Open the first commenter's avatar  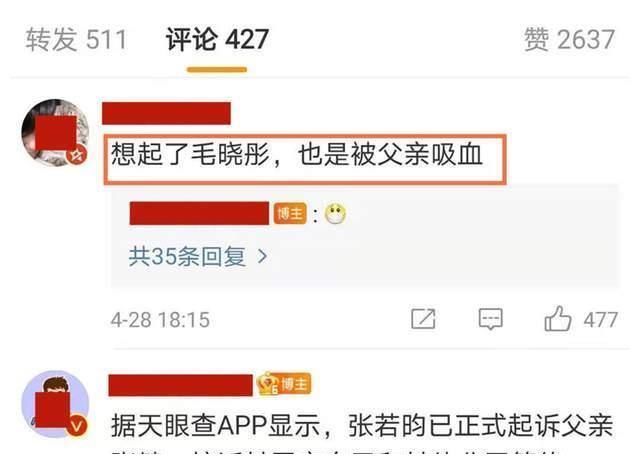tap(55, 133)
